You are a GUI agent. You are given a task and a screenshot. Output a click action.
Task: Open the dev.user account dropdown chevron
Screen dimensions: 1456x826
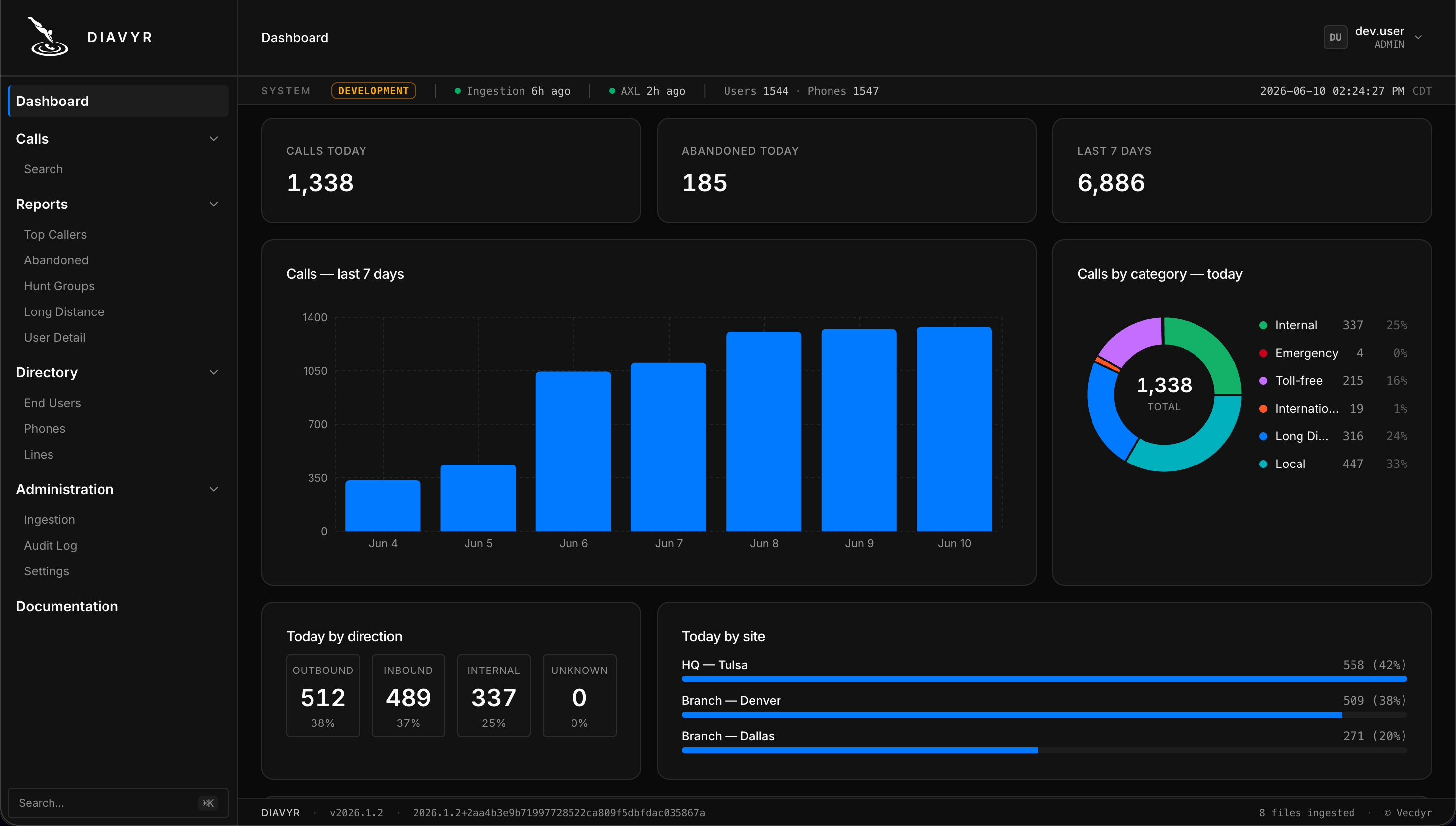tap(1418, 38)
